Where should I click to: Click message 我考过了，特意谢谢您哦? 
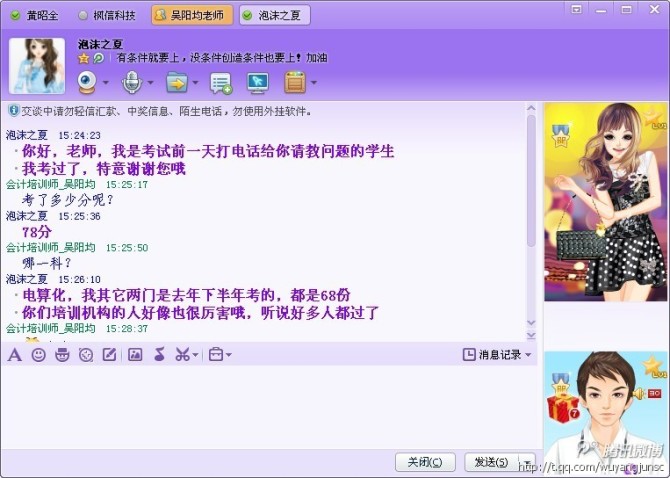(103, 169)
